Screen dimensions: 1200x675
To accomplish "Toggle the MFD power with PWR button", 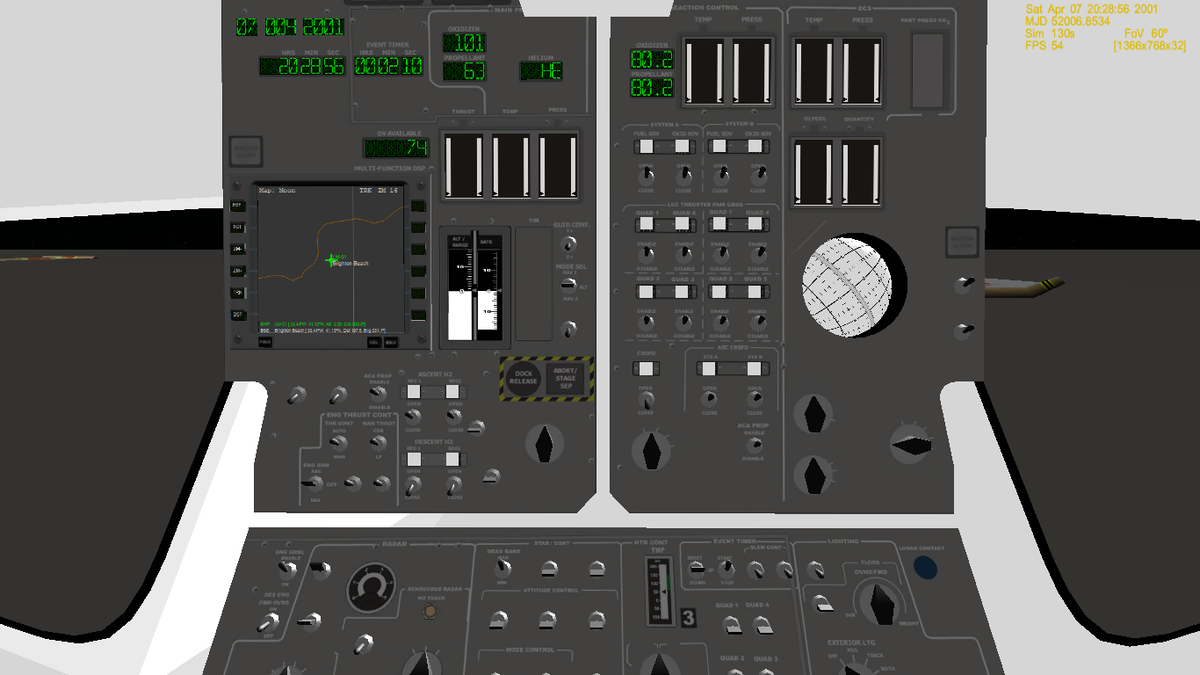I will (x=265, y=342).
